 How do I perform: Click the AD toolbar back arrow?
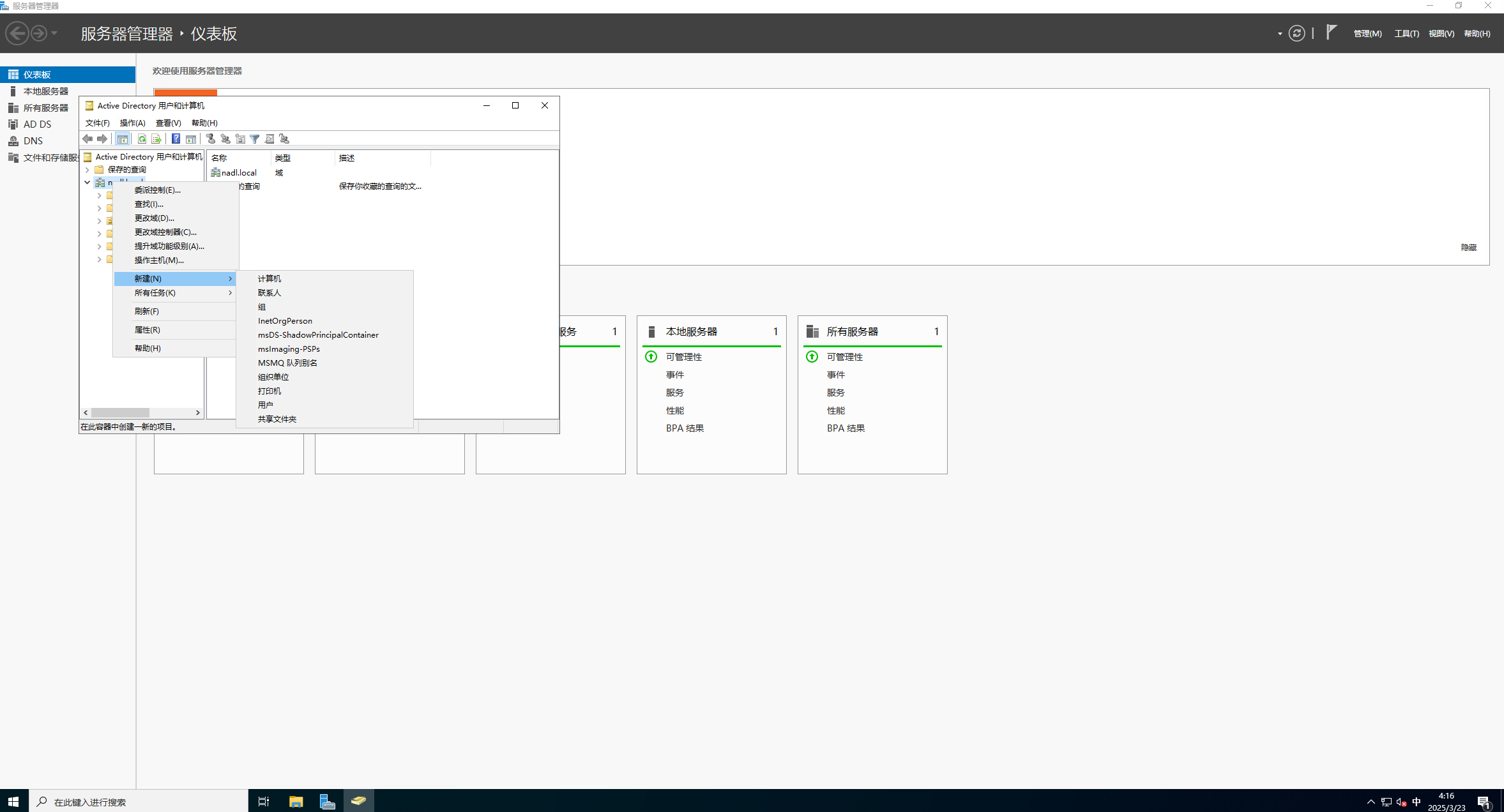87,139
